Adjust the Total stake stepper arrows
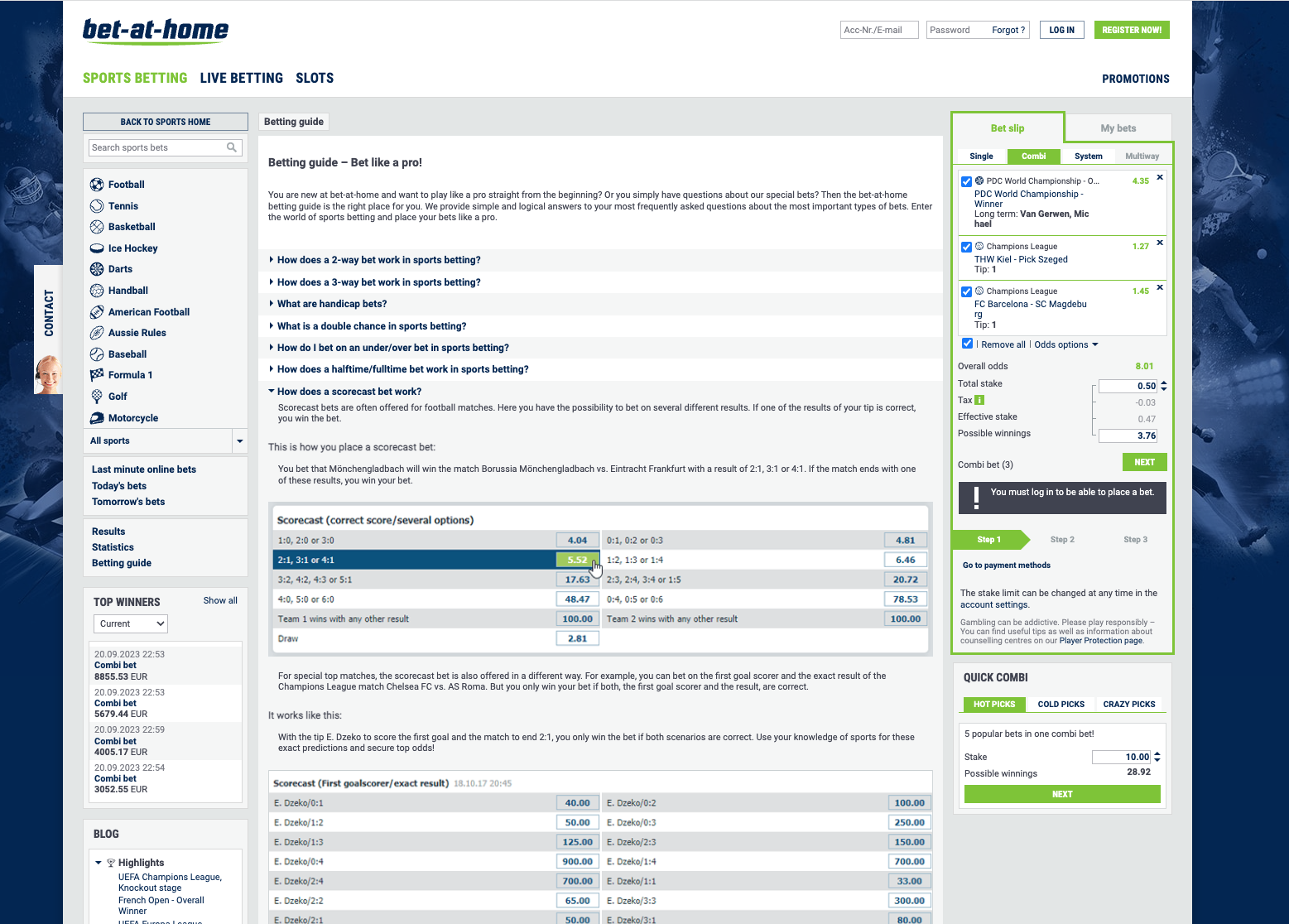Image resolution: width=1289 pixels, height=924 pixels. pos(1164,386)
